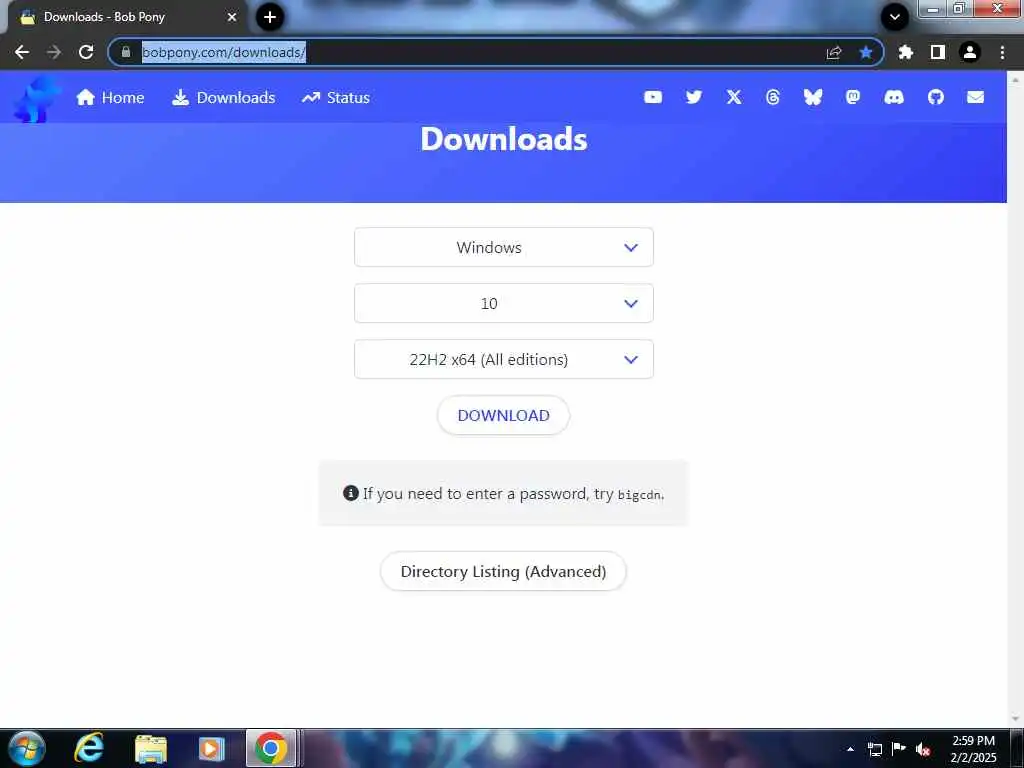Click the Chrome taskbar icon
The image size is (1024, 768).
271,748
